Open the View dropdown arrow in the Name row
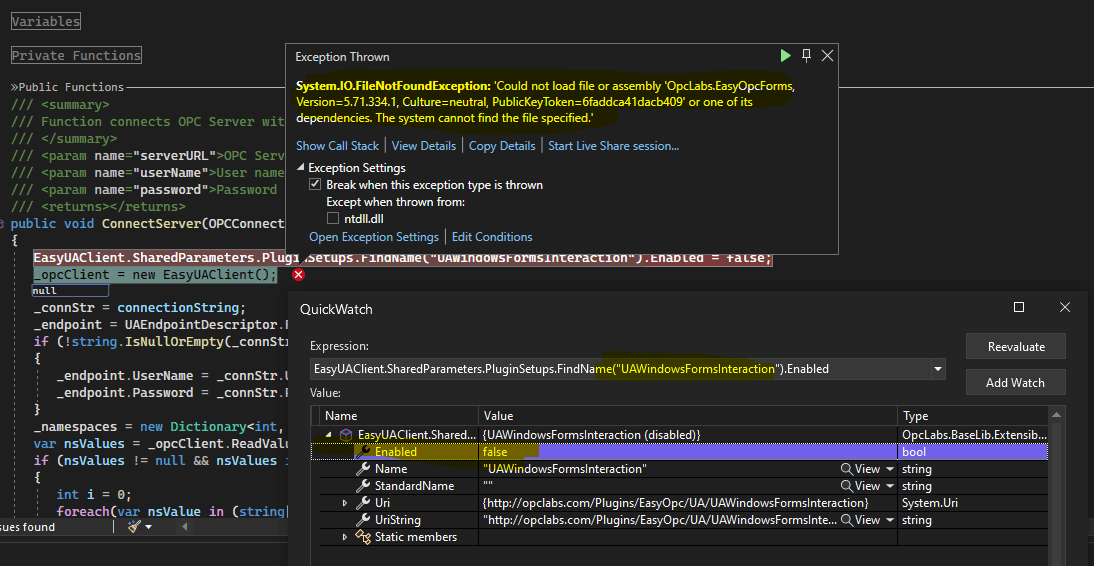The image size is (1094, 566). point(890,469)
